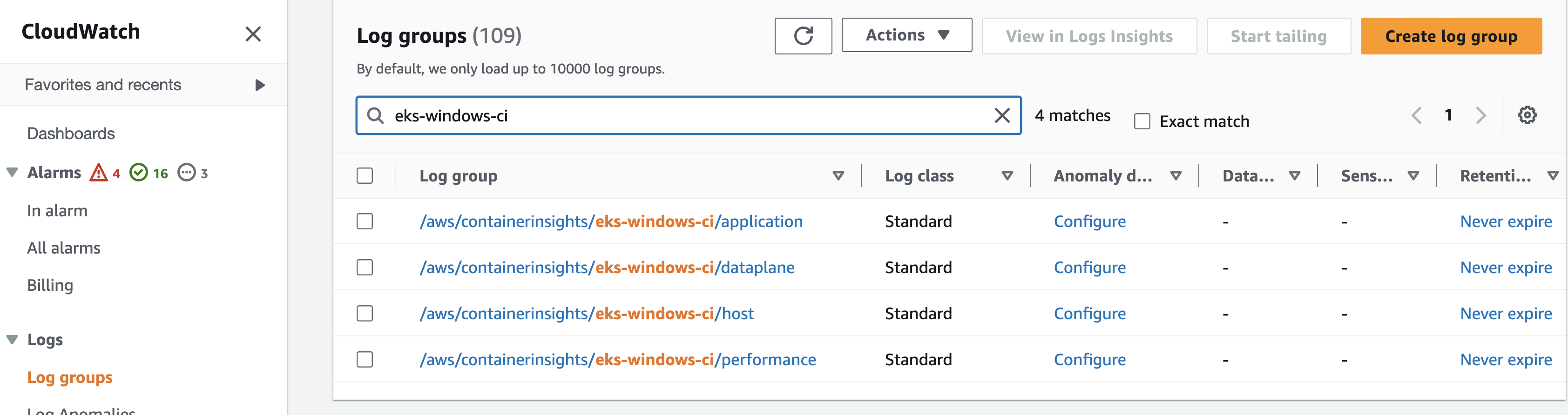The image size is (1568, 415).
Task: Sort by Retention column arrow
Action: pos(1553,176)
